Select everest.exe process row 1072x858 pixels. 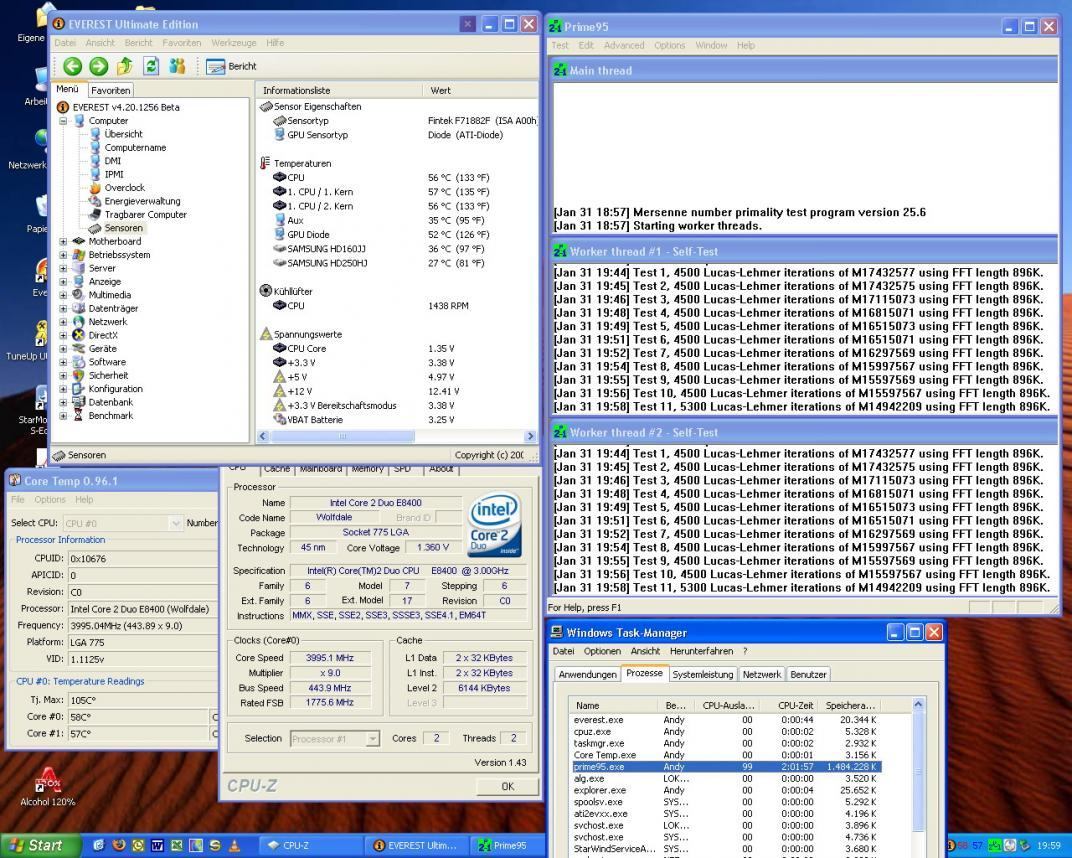pyautogui.click(x=726, y=720)
